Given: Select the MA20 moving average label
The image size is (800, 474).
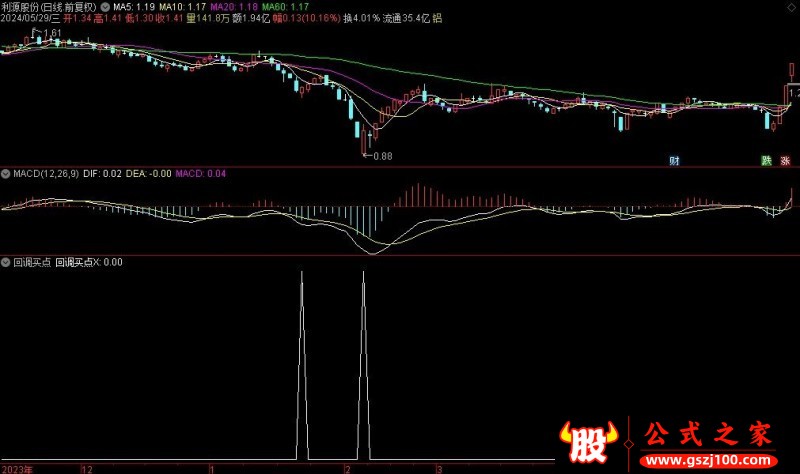Looking at the screenshot, I should point(226,5).
